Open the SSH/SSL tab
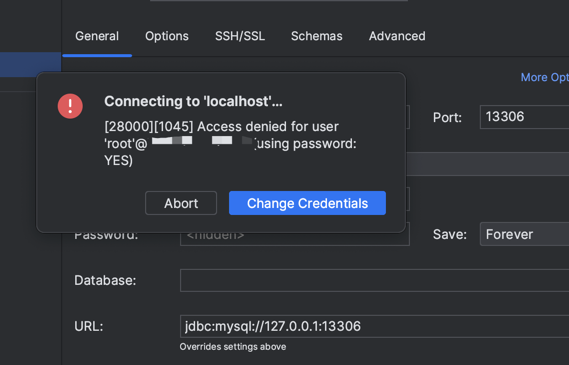 point(240,36)
